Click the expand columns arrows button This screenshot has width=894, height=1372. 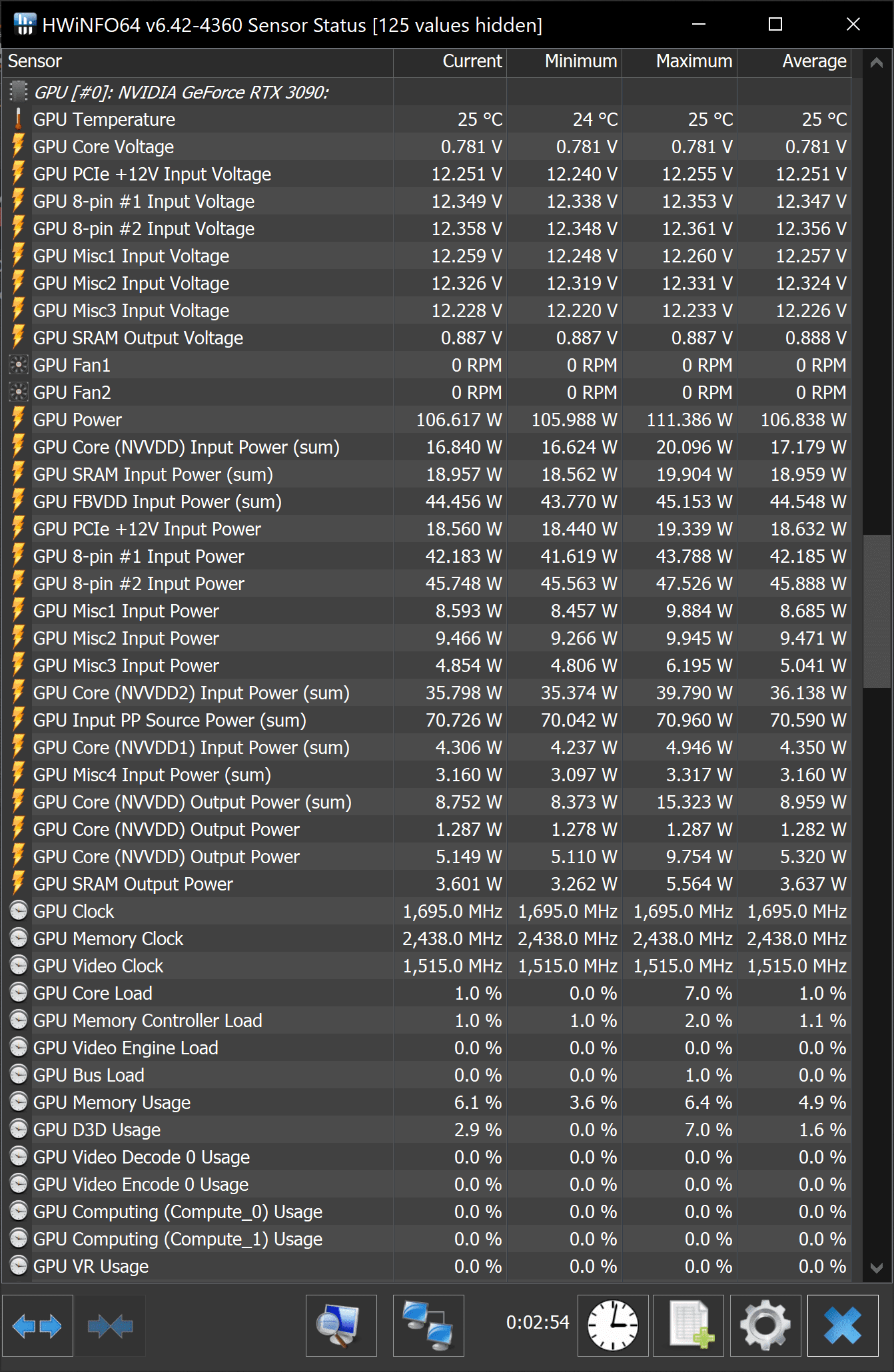click(37, 1325)
